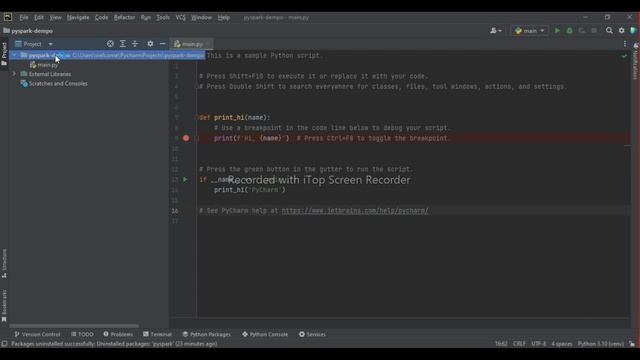The width and height of the screenshot is (640, 360).
Task: Open IDE settings gear in top toolbar
Action: click(x=622, y=31)
